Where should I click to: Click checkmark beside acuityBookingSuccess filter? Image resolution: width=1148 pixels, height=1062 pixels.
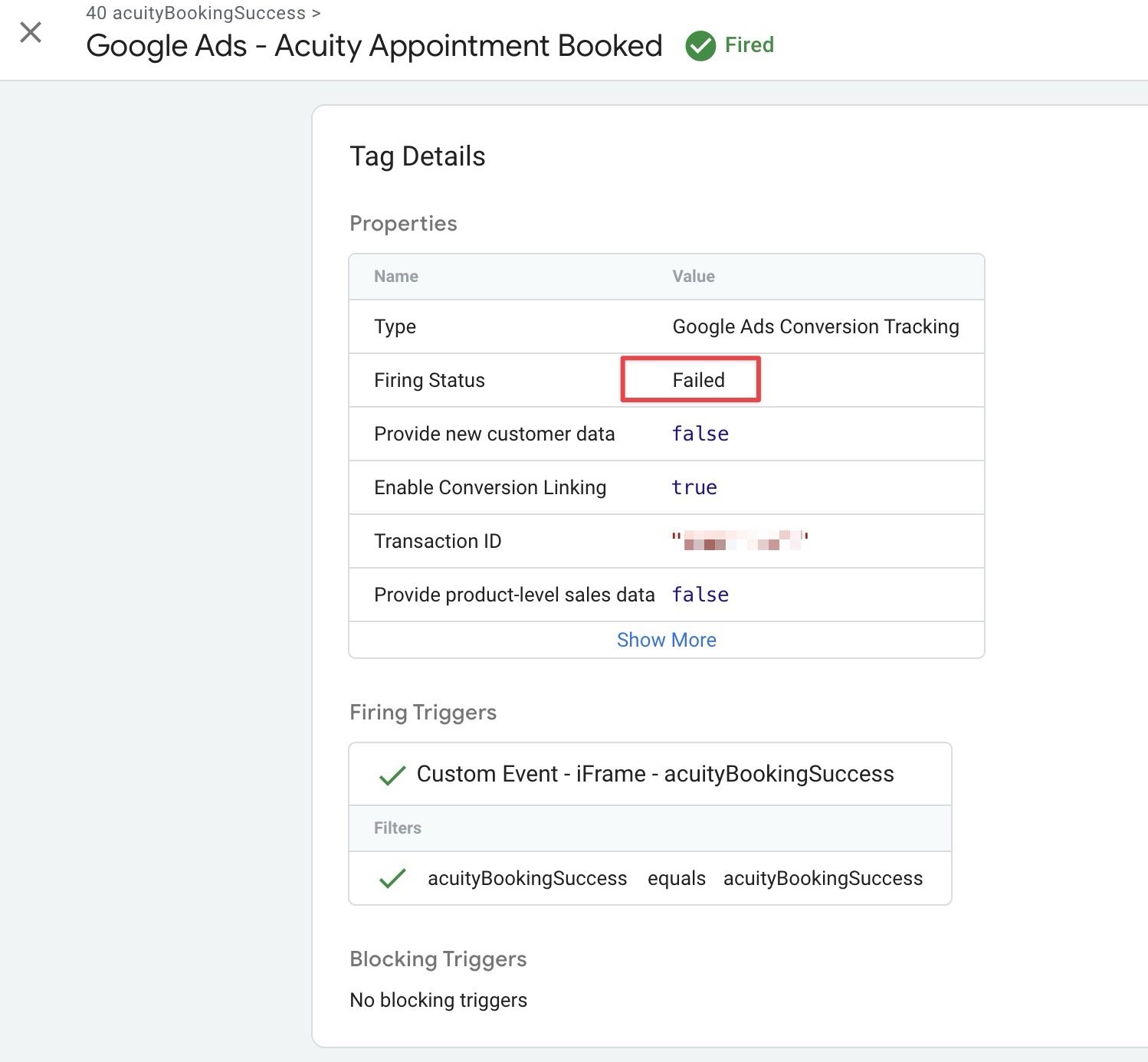coord(392,878)
